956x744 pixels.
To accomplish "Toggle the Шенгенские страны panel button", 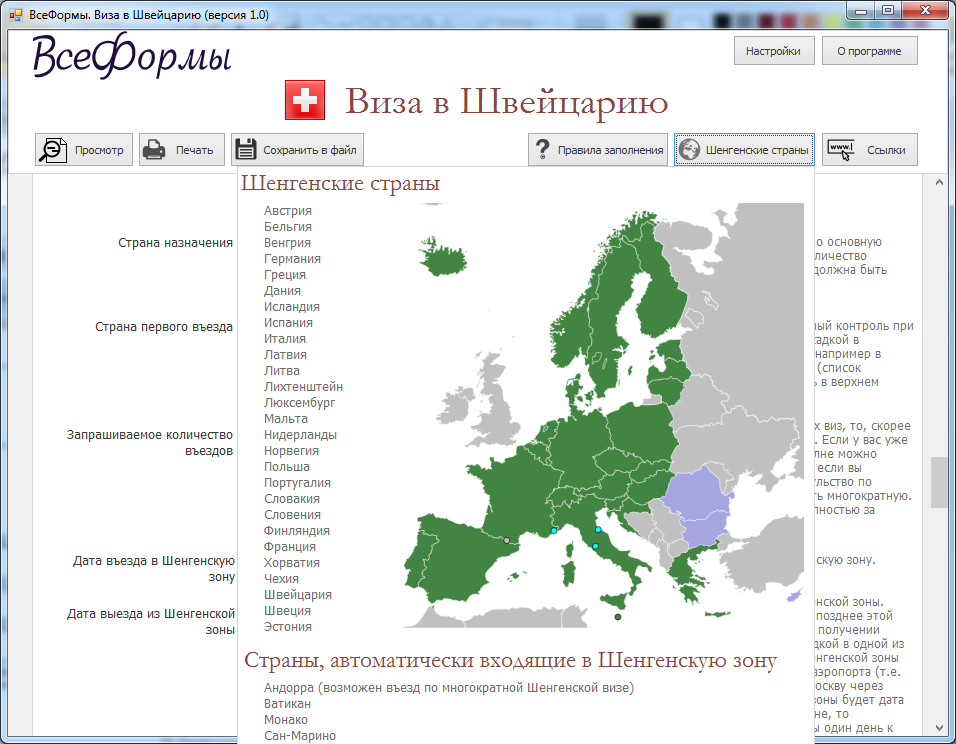I will click(744, 150).
